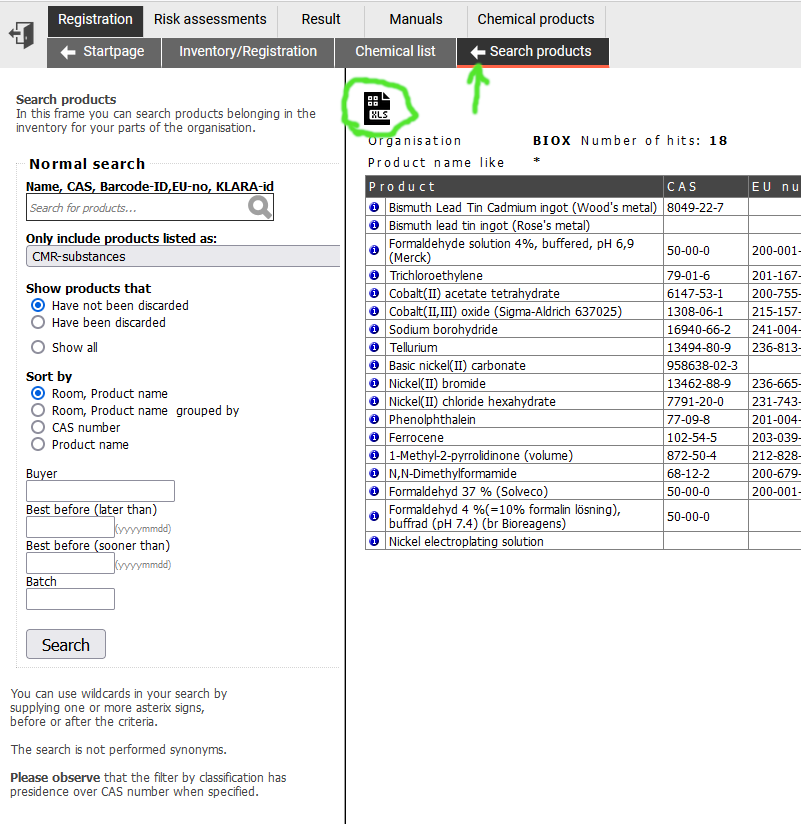Open info icon for Formaldehyde solution 4% (Merck)
This screenshot has height=824, width=801.
click(x=374, y=250)
